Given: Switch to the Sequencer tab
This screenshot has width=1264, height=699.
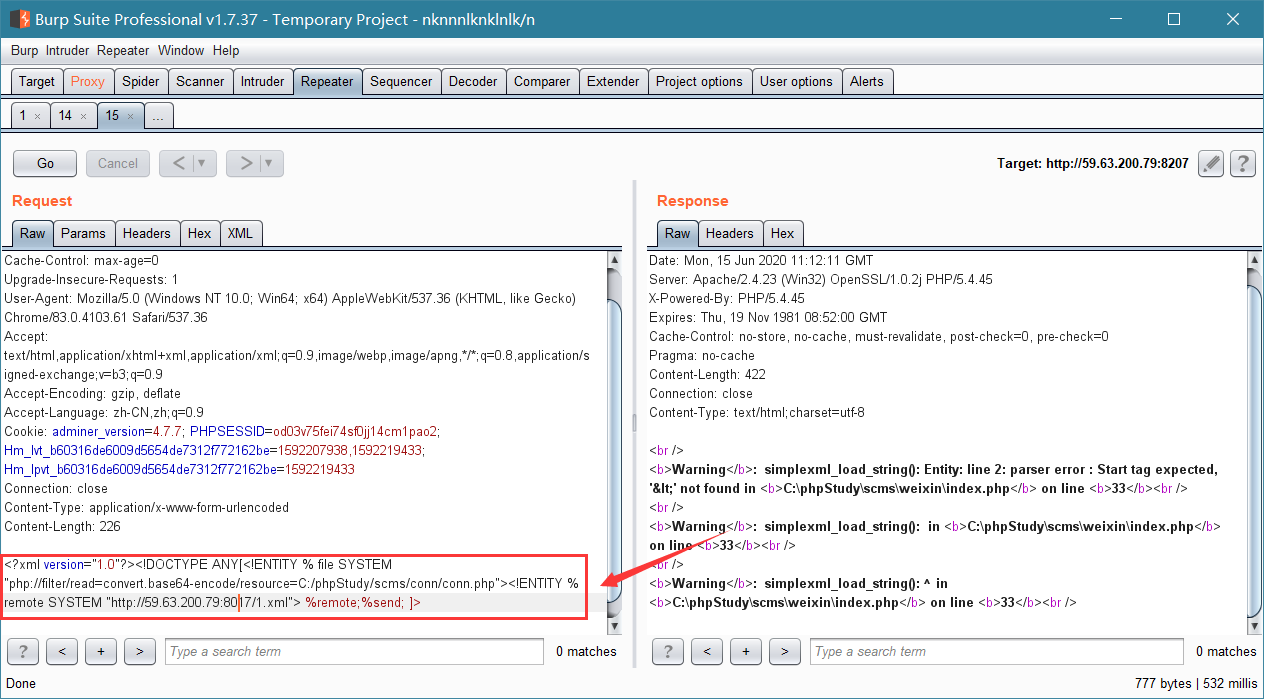Looking at the screenshot, I should coord(401,81).
